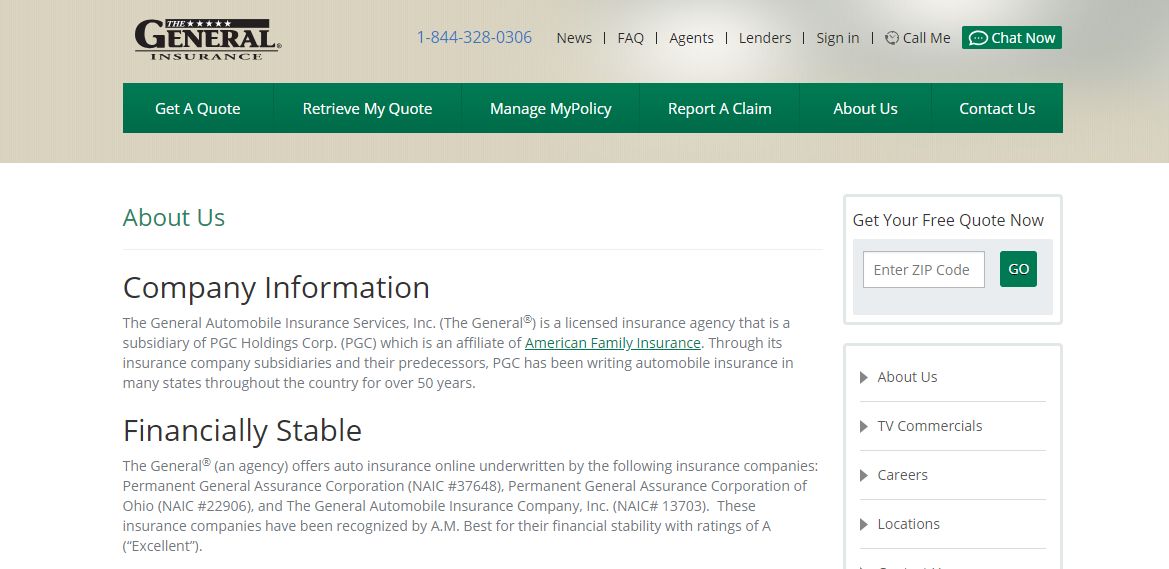The image size is (1169, 569).
Task: Visit the Lenders page
Action: tap(765, 38)
